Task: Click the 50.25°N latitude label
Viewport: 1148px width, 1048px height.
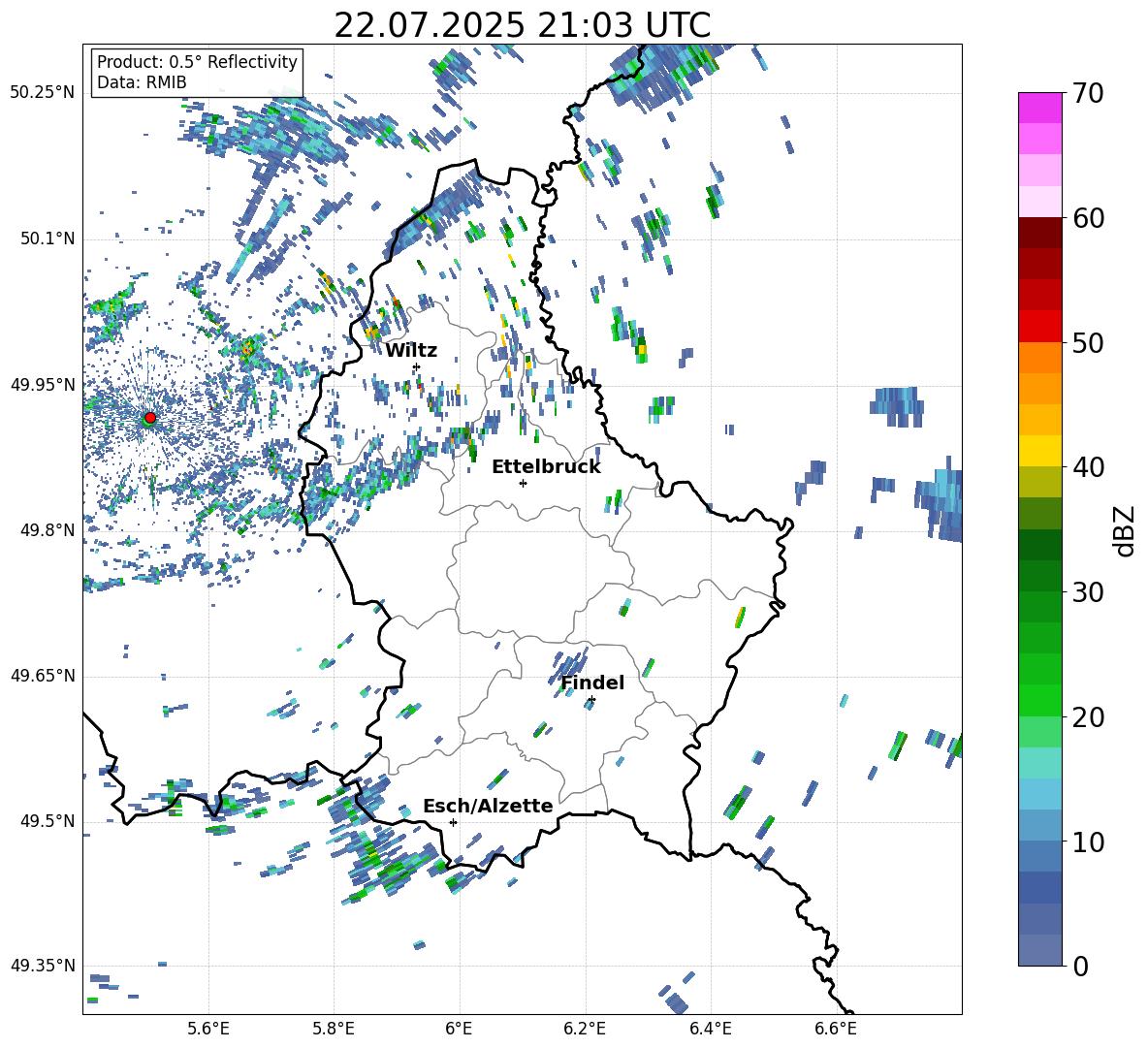Action: pos(43,93)
